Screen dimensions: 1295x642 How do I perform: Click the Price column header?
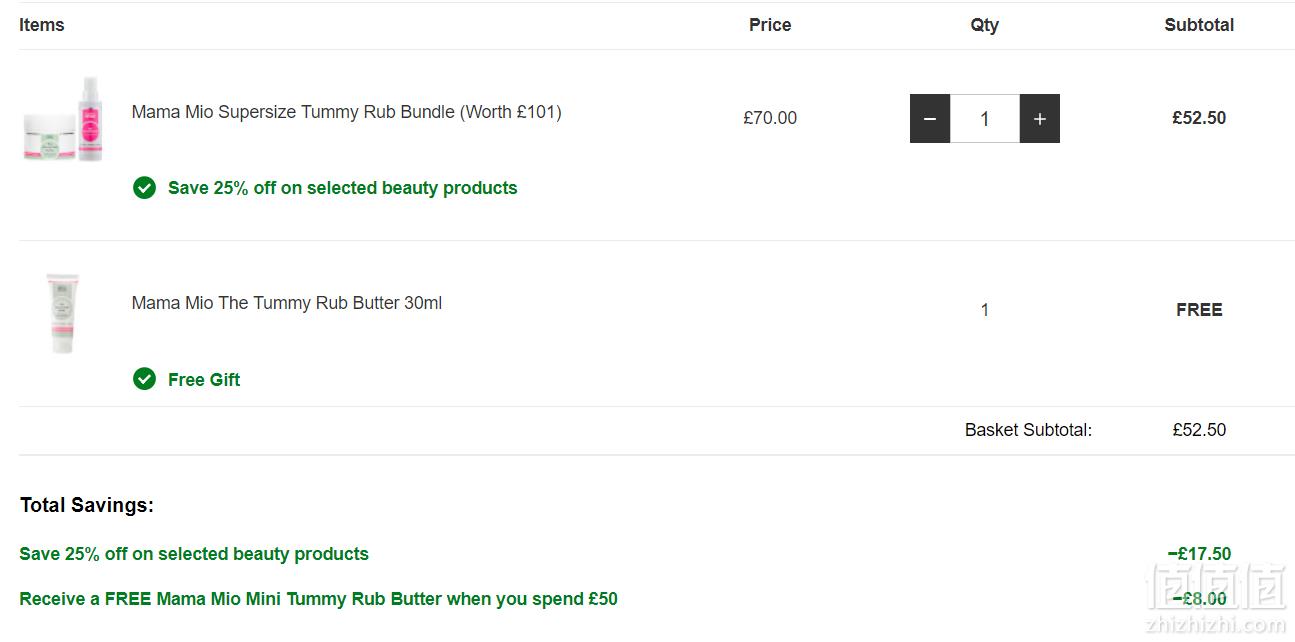(770, 25)
